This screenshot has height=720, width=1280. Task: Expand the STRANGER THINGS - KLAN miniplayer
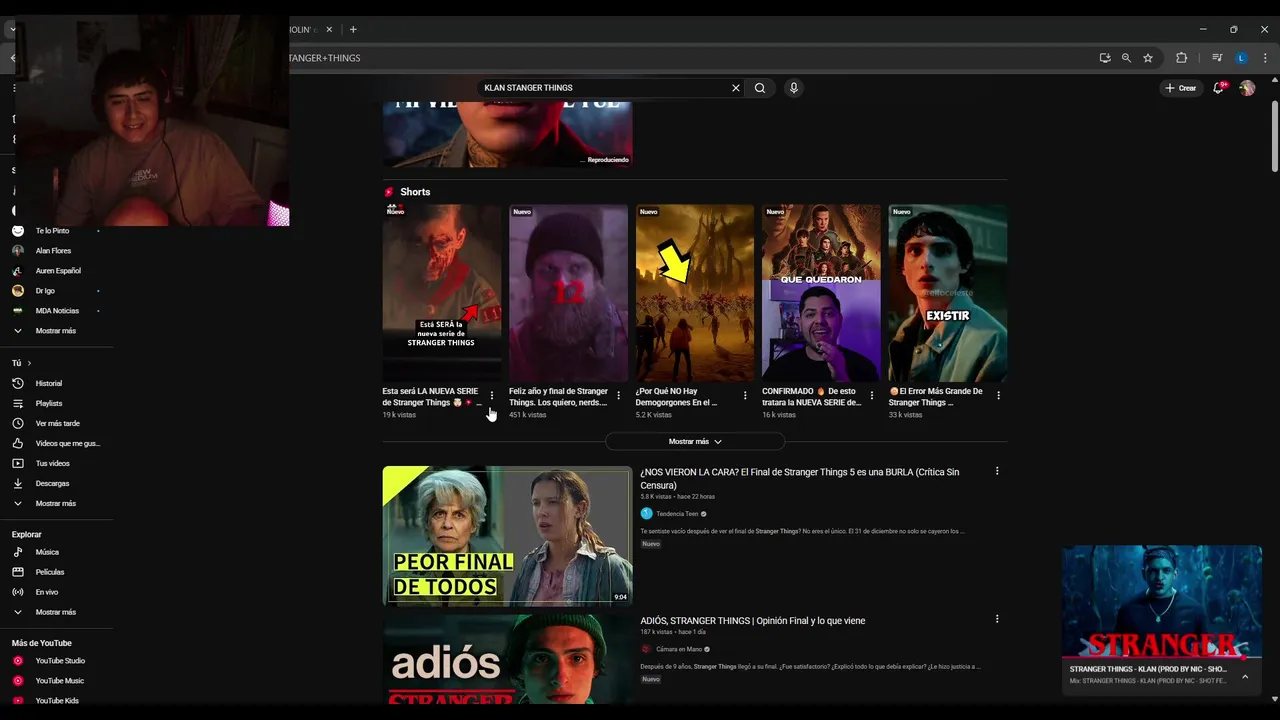[1162, 601]
